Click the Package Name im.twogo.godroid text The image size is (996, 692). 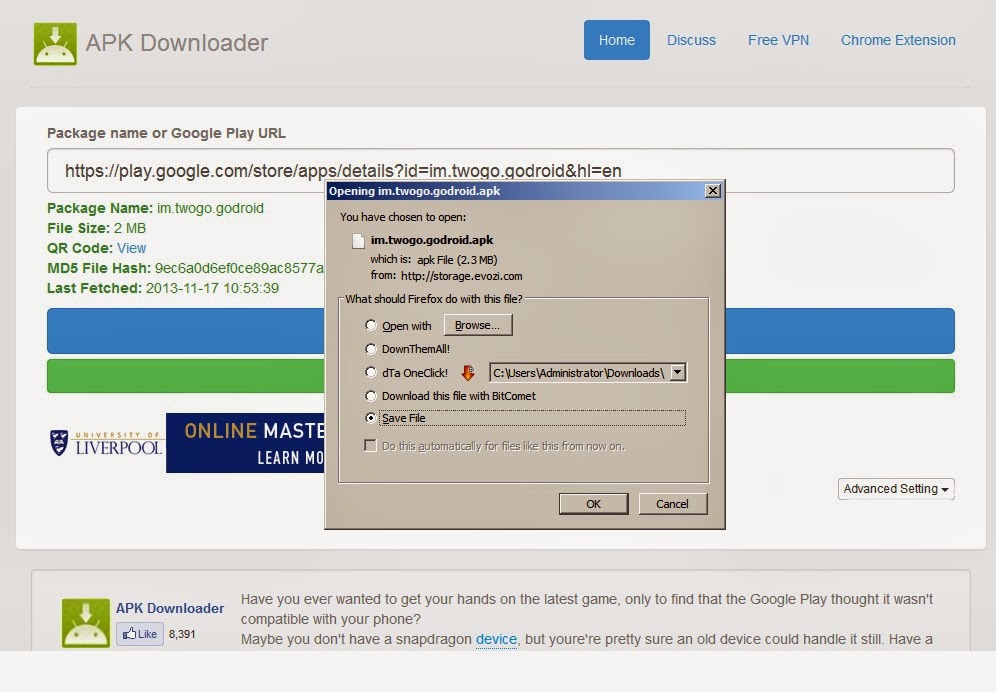tap(155, 208)
